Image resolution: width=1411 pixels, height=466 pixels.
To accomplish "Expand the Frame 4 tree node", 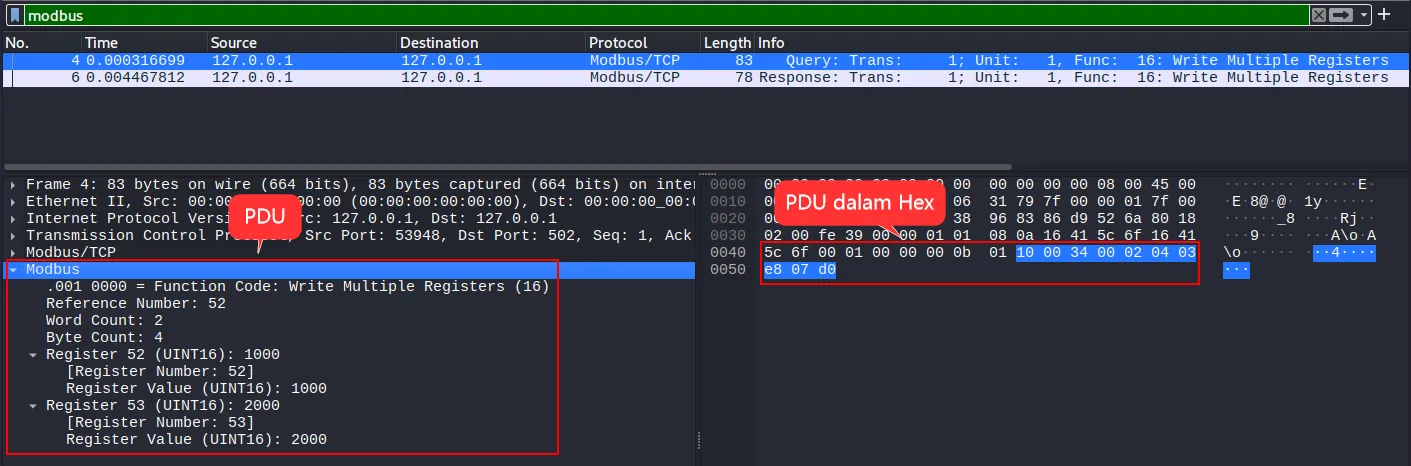I will tap(12, 185).
